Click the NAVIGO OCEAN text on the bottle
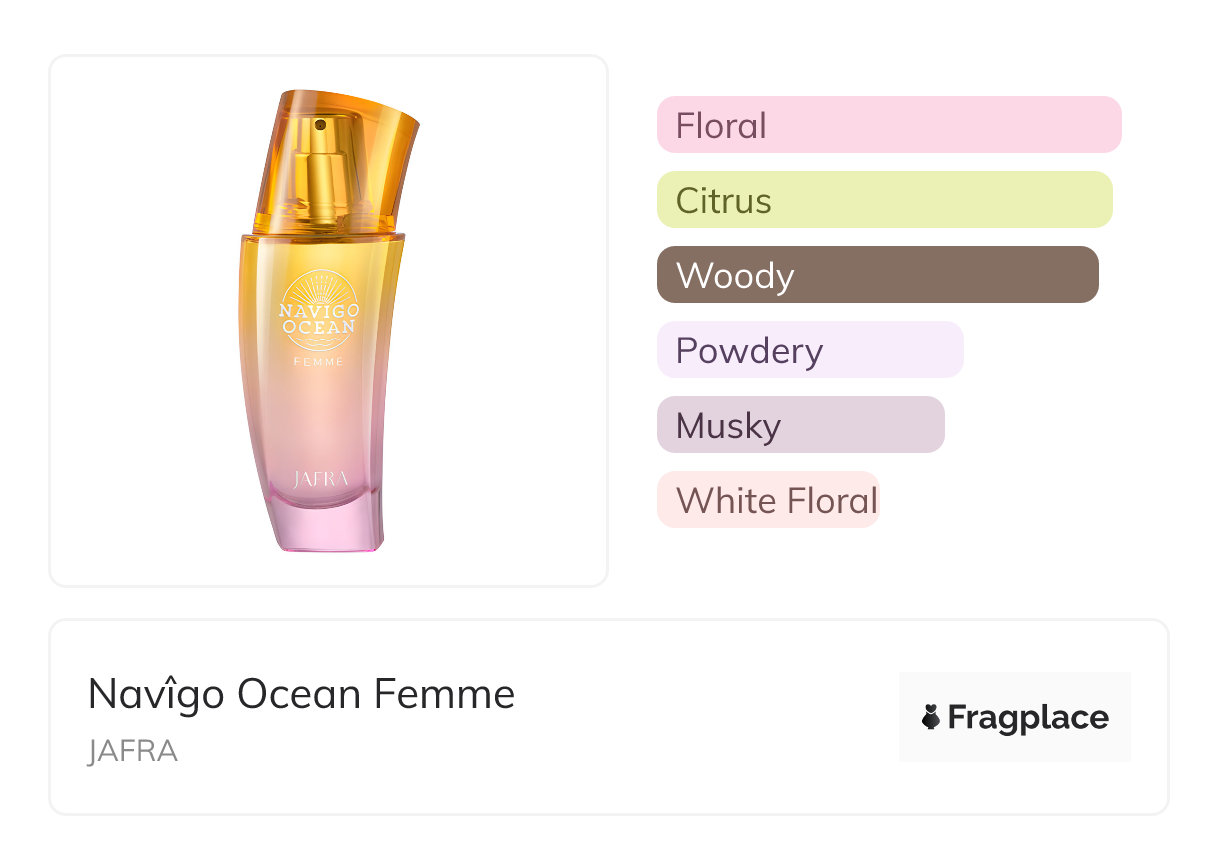Viewport: 1218px width, 864px height. [318, 320]
